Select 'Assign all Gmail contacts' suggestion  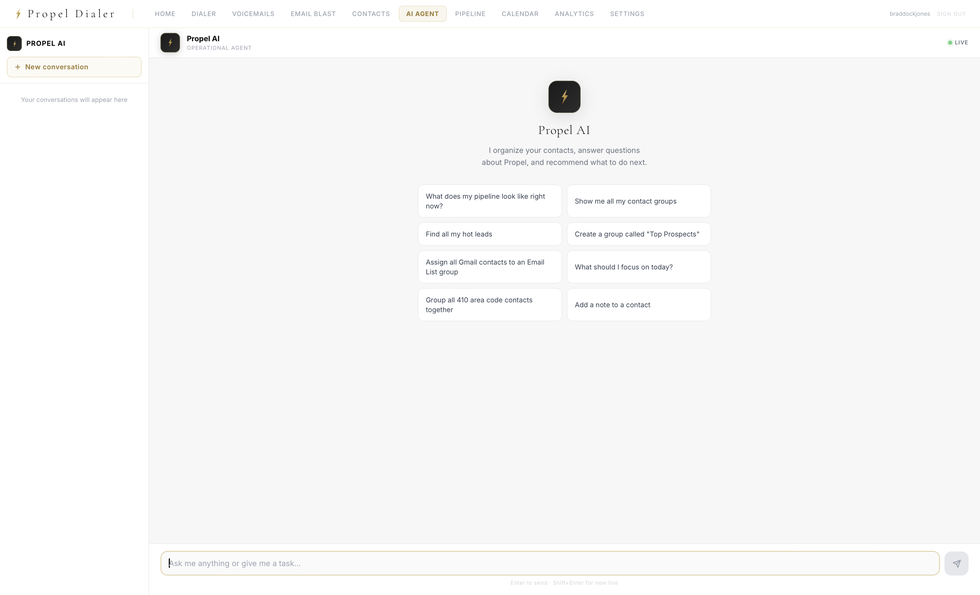489,267
